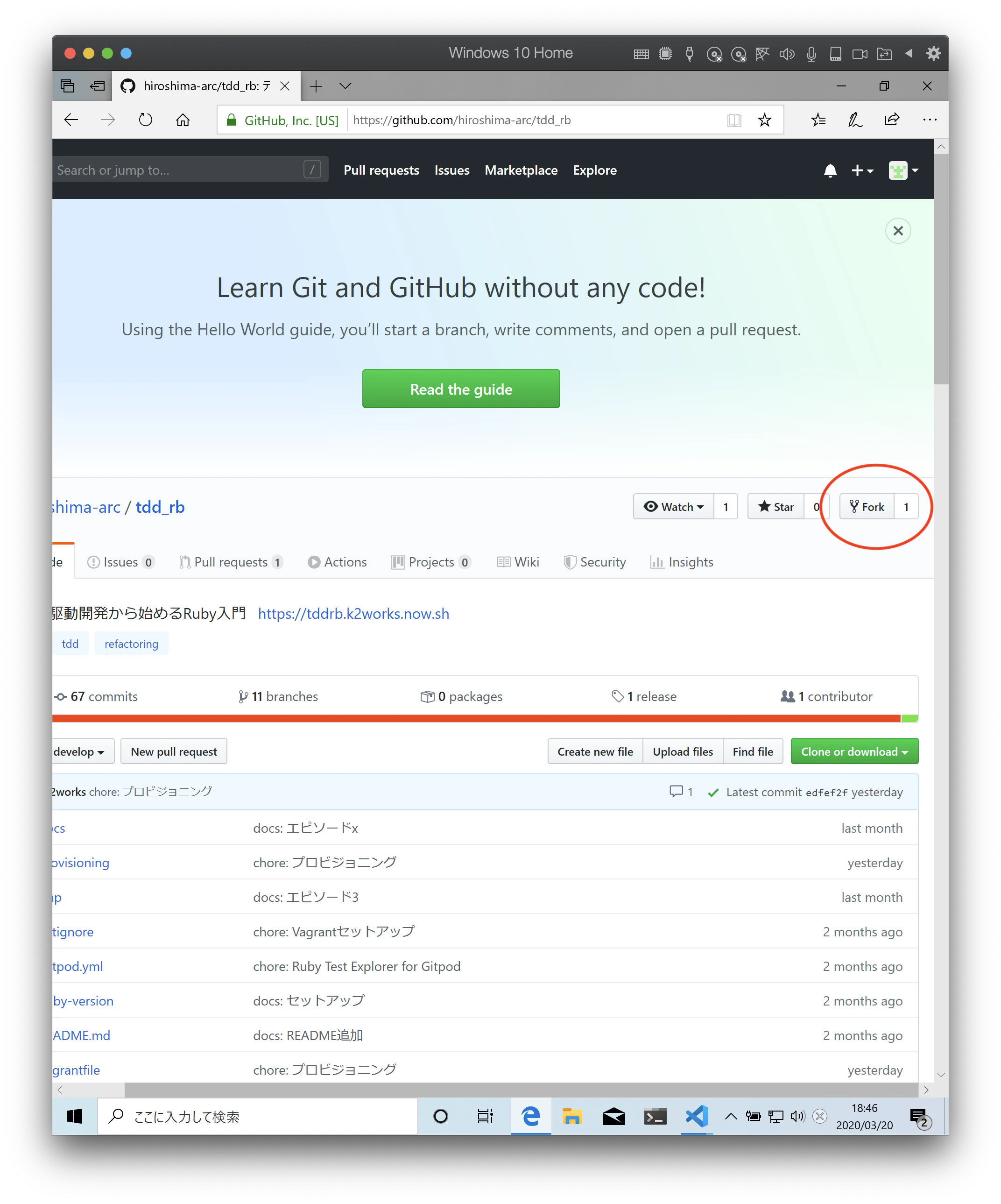
Task: Open the Projects tab
Action: click(x=431, y=562)
